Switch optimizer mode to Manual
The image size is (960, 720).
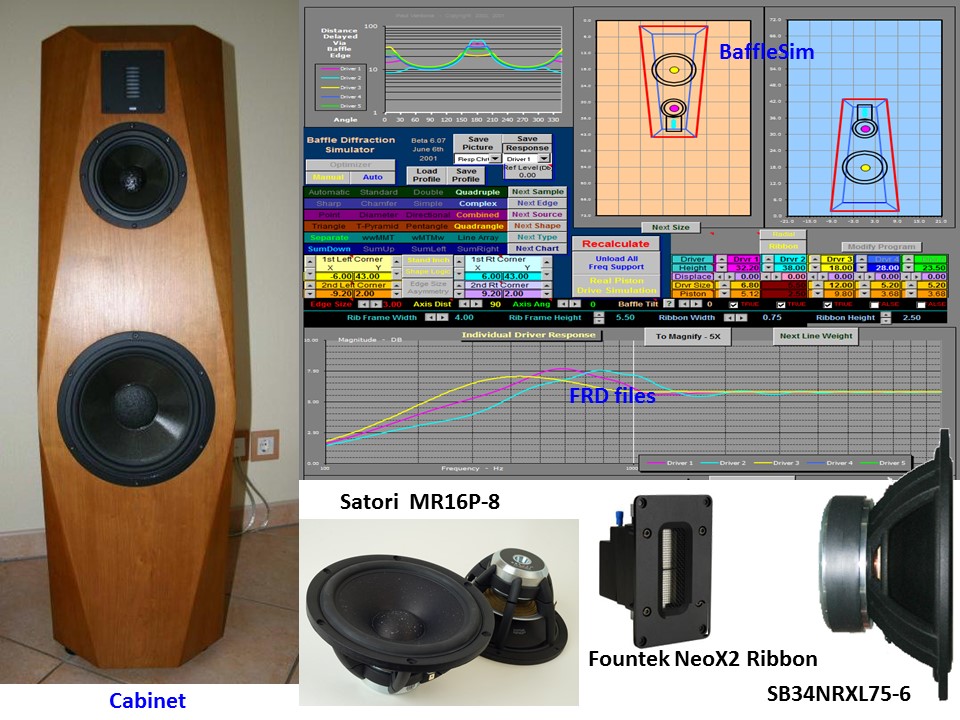328,177
